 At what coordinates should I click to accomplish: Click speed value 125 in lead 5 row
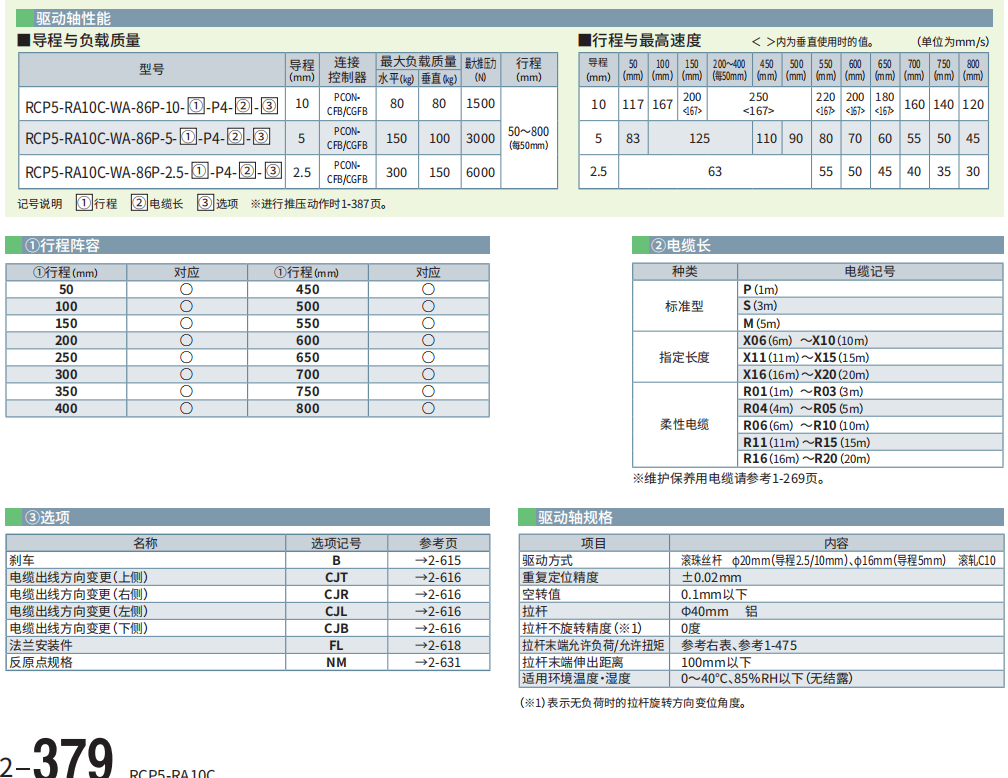point(699,138)
